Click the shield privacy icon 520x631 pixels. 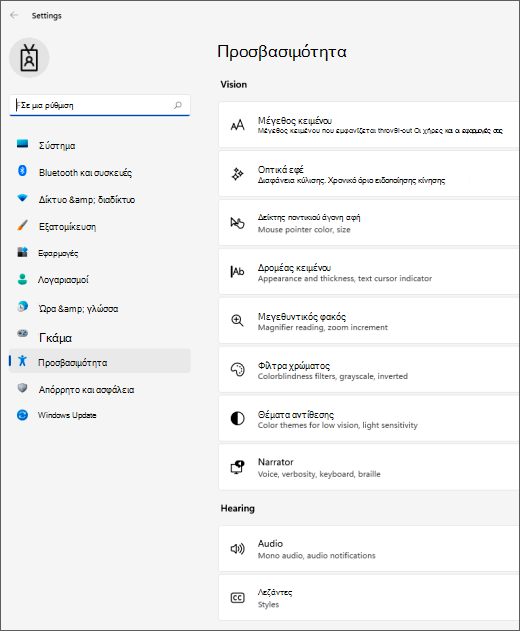coord(23,388)
